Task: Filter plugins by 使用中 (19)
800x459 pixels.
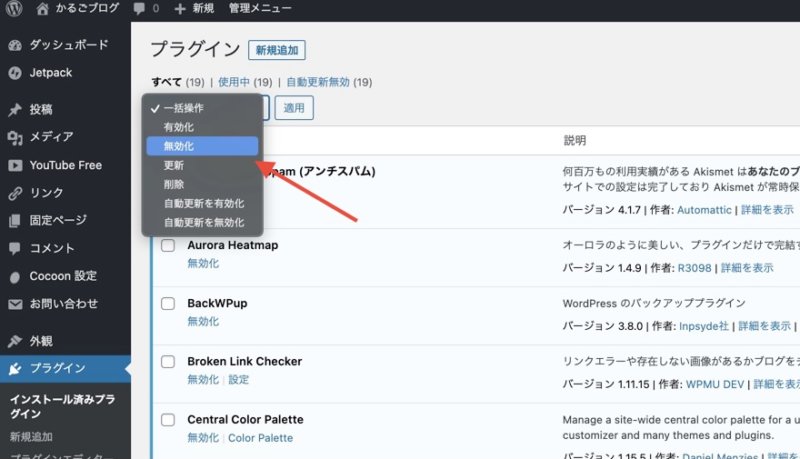Action: [x=245, y=82]
